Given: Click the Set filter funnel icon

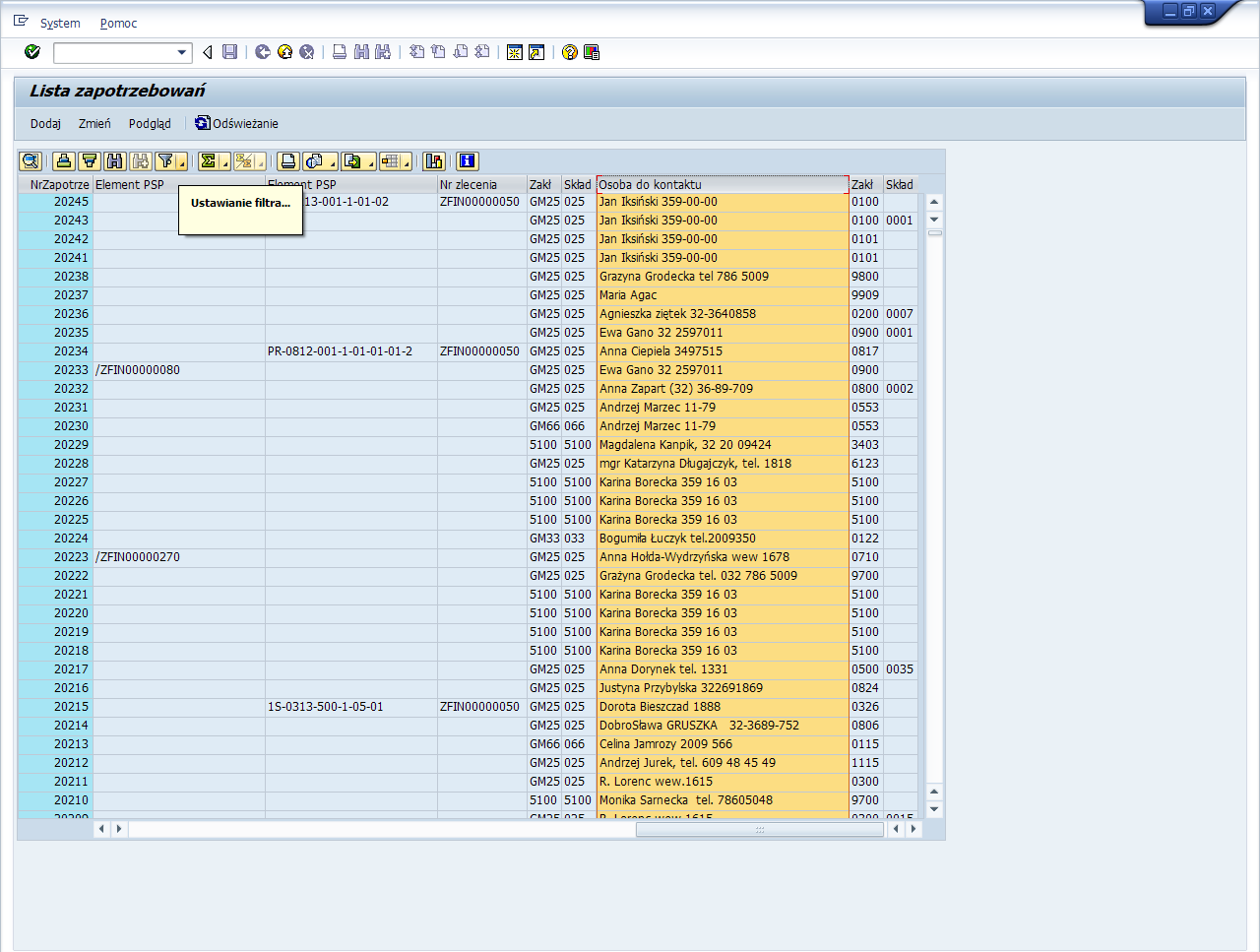Looking at the screenshot, I should point(166,161).
